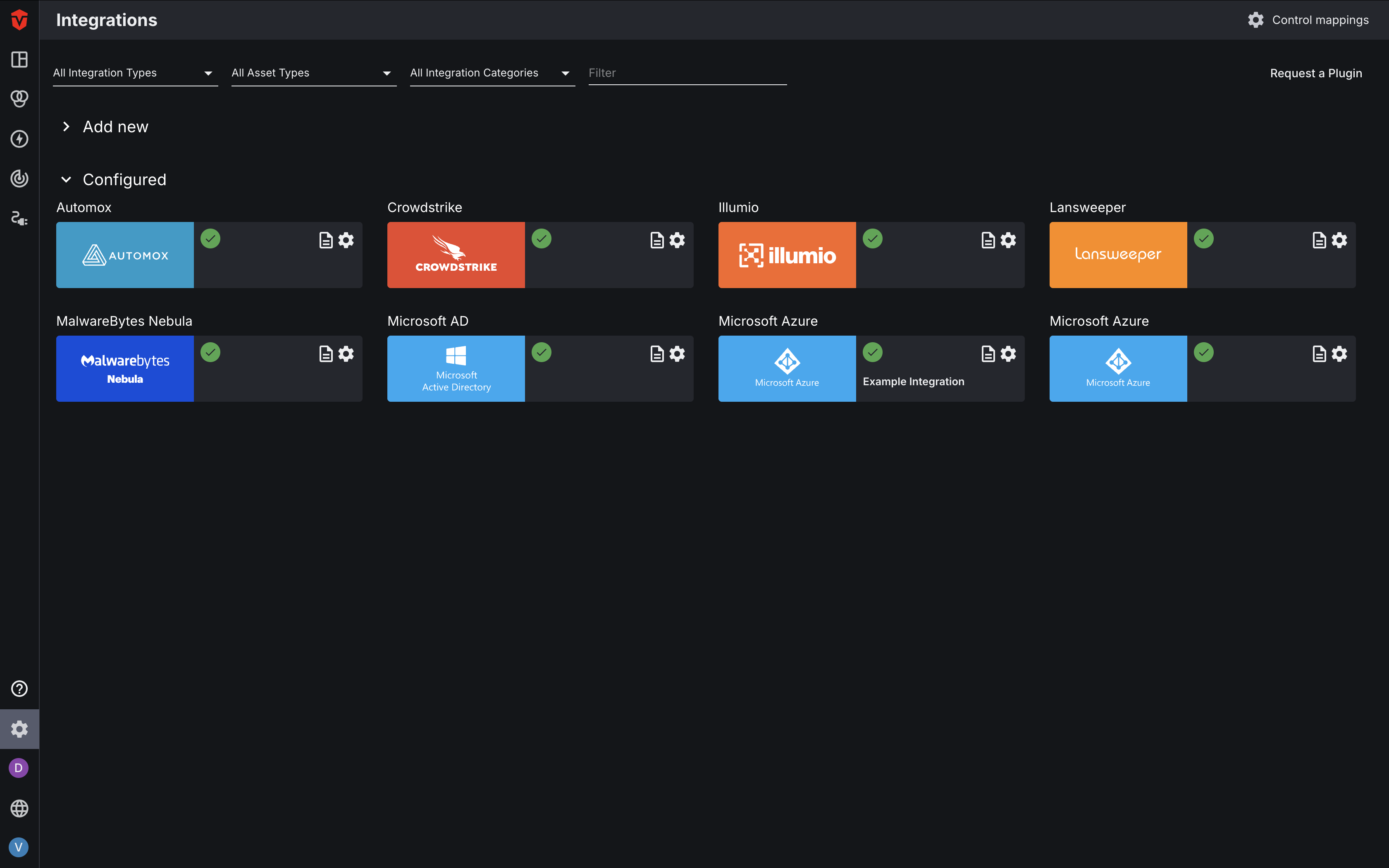Screen dimensions: 1389x868
Task: Open Microsoft AD settings gear
Action: pos(677,354)
